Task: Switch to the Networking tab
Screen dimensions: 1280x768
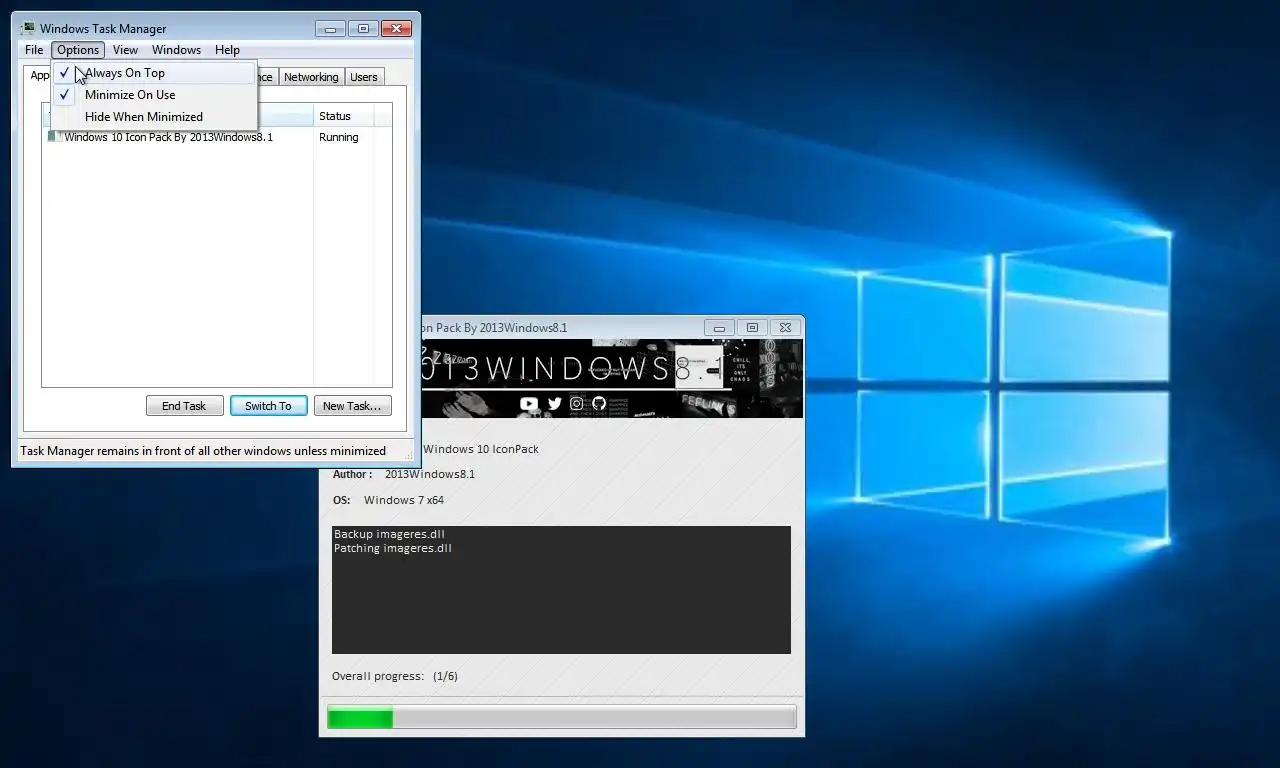Action: pos(311,77)
